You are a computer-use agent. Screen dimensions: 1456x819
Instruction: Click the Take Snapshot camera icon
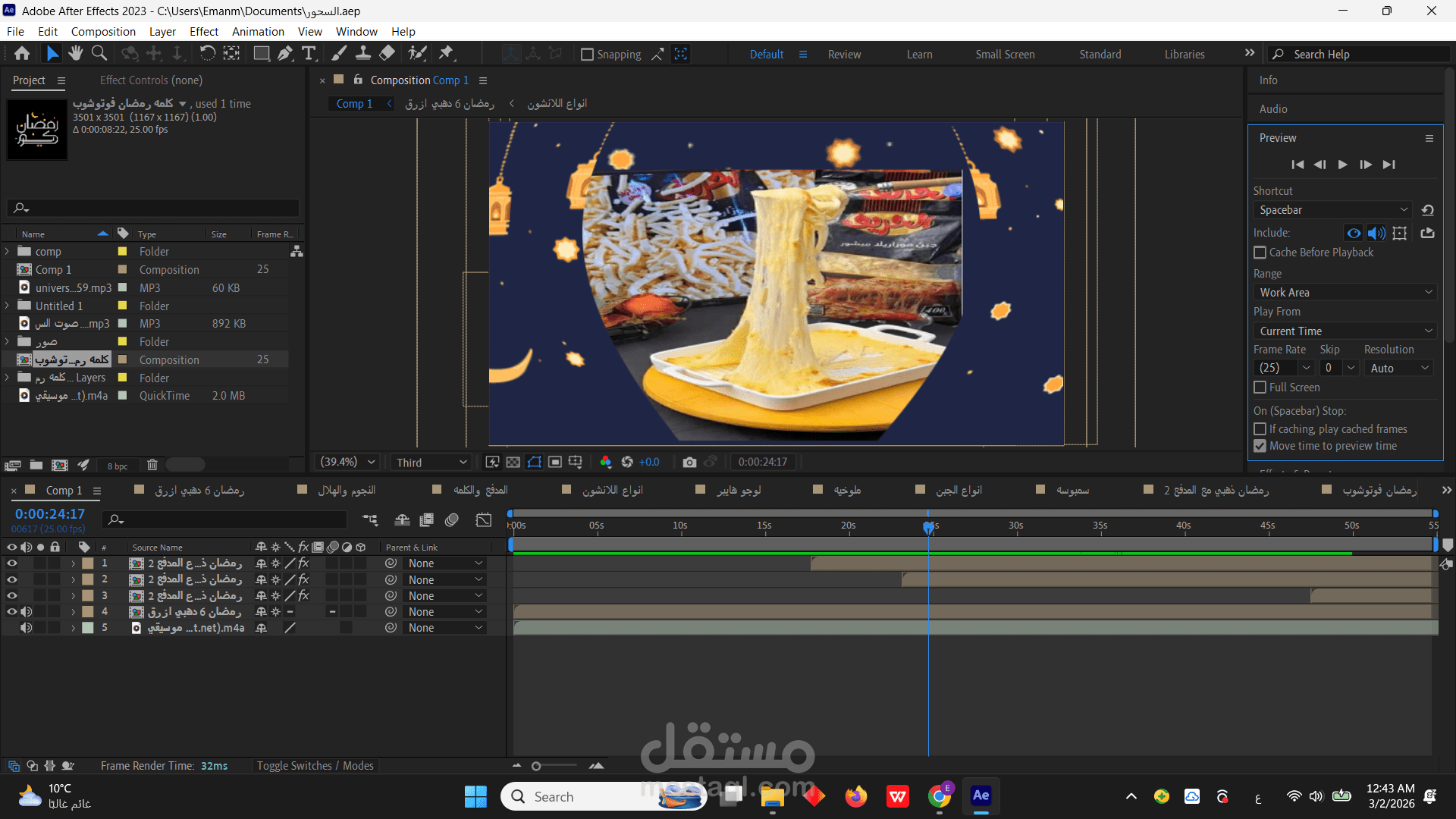tap(689, 462)
